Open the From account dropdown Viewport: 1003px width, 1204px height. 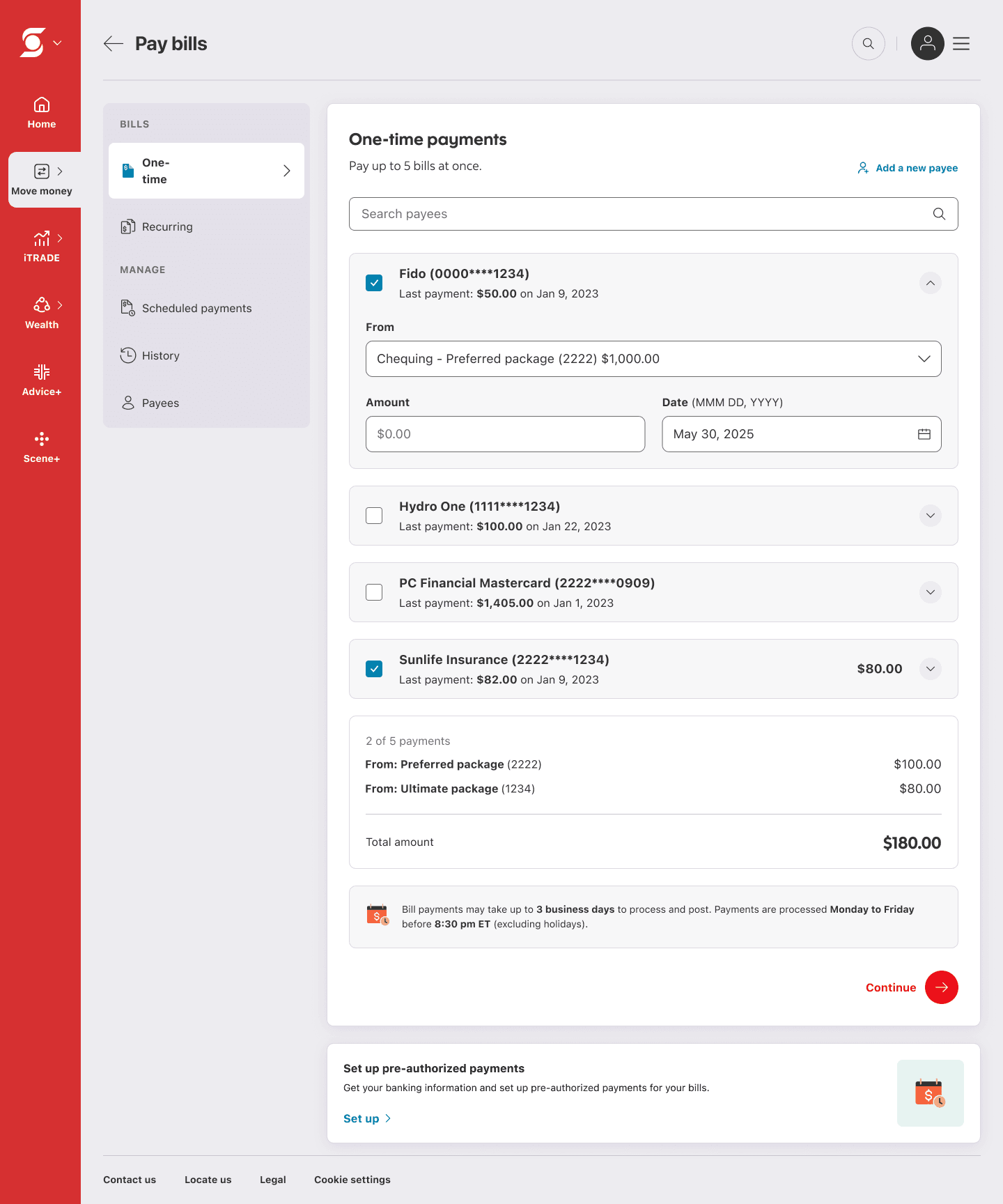click(x=653, y=359)
